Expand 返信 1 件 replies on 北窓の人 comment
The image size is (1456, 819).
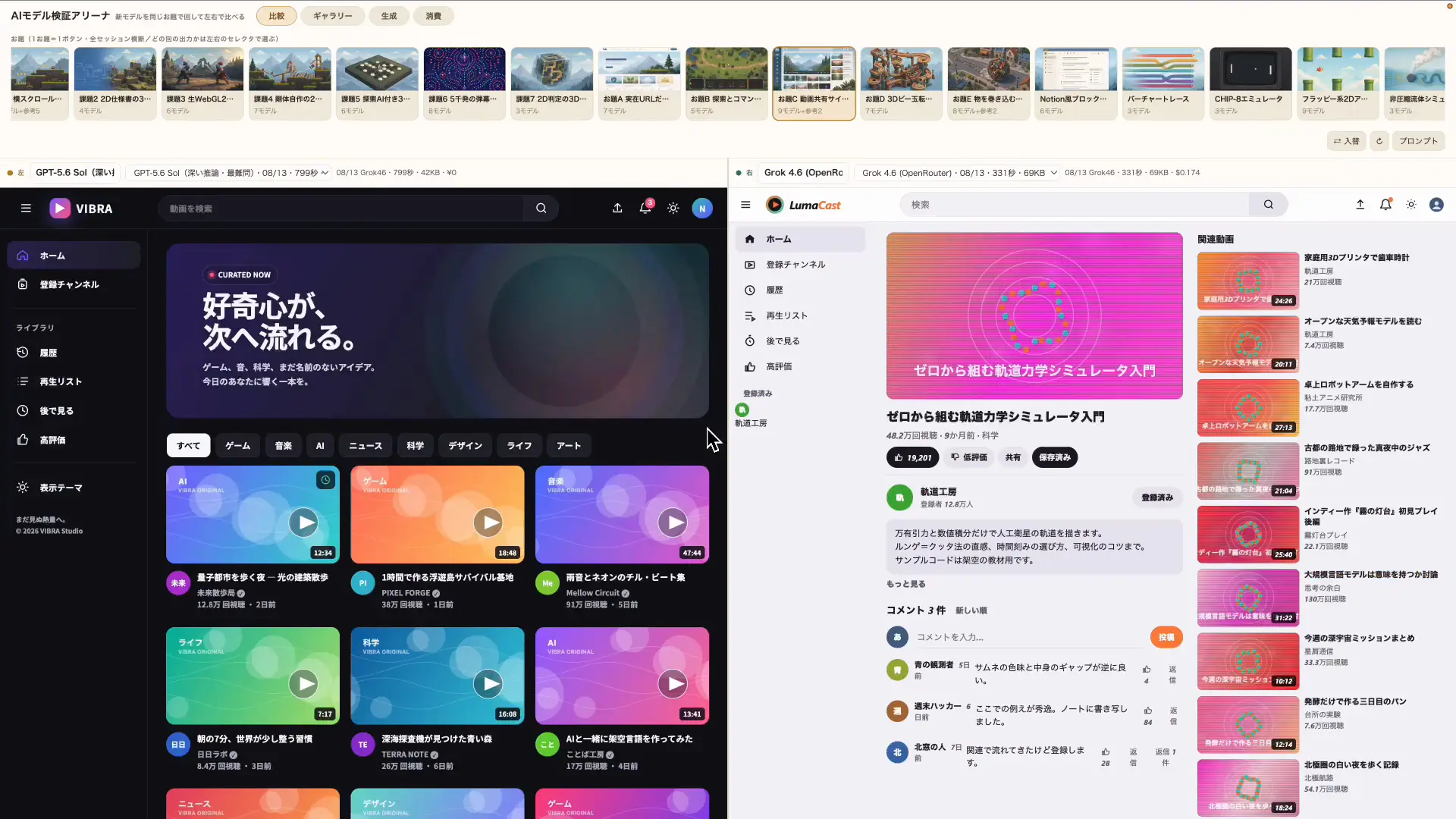tap(1165, 757)
